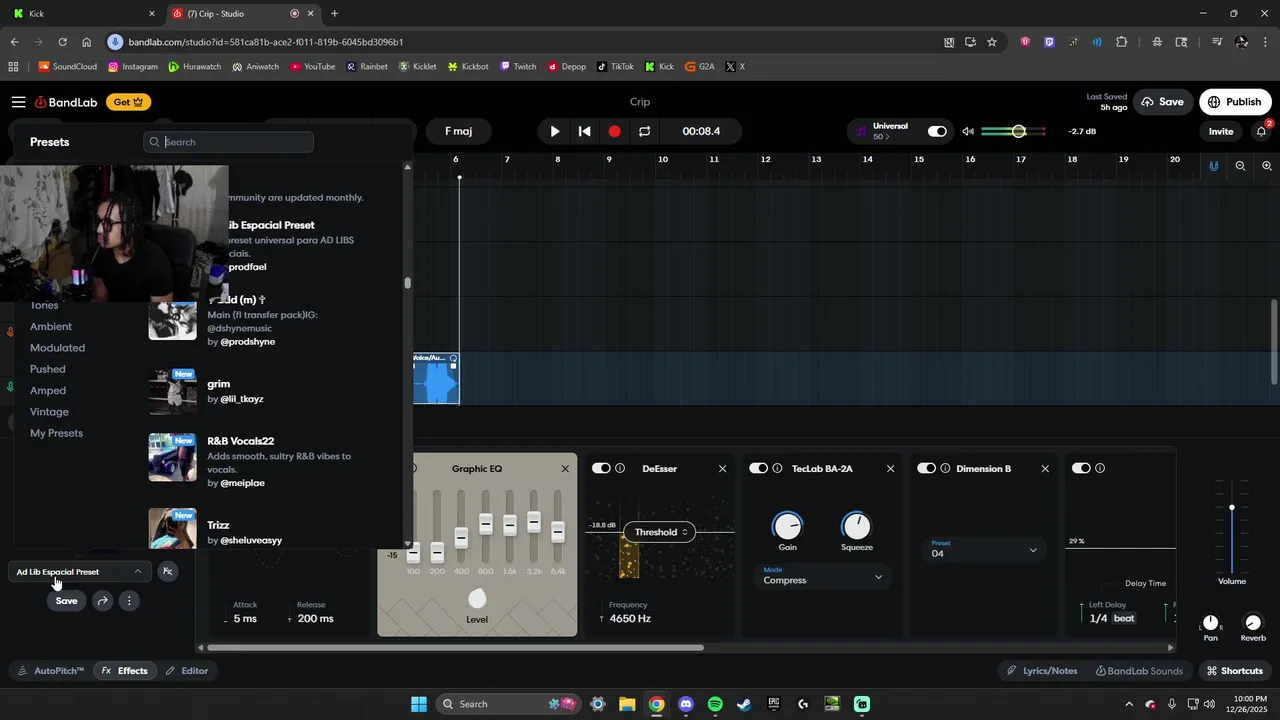Viewport: 1280px width, 720px height.
Task: Open the Ad Lib Espacial Preset dropdown
Action: pos(79,572)
